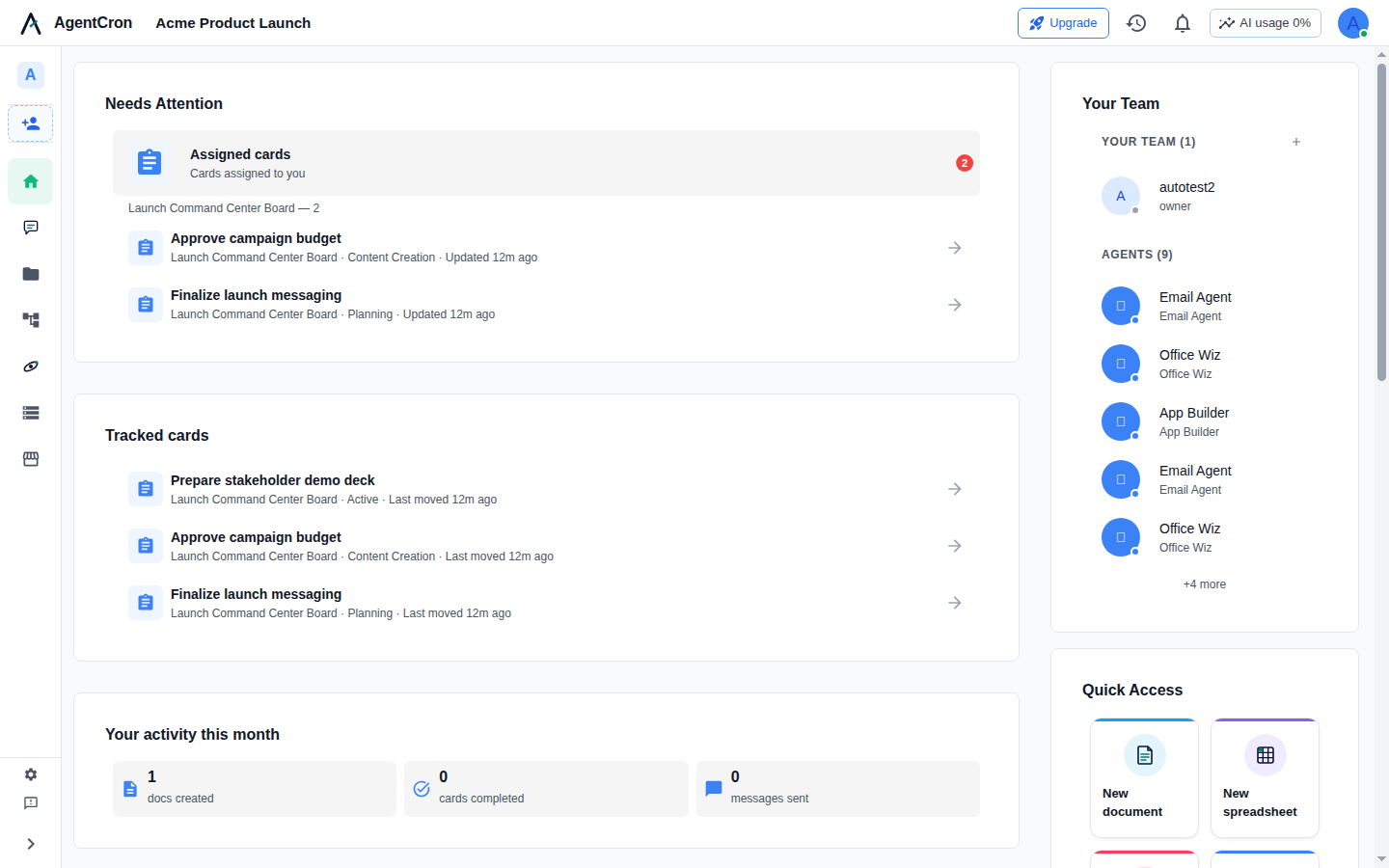The height and width of the screenshot is (868, 1389).
Task: Open the workflow hierarchy sidebar icon
Action: click(31, 320)
